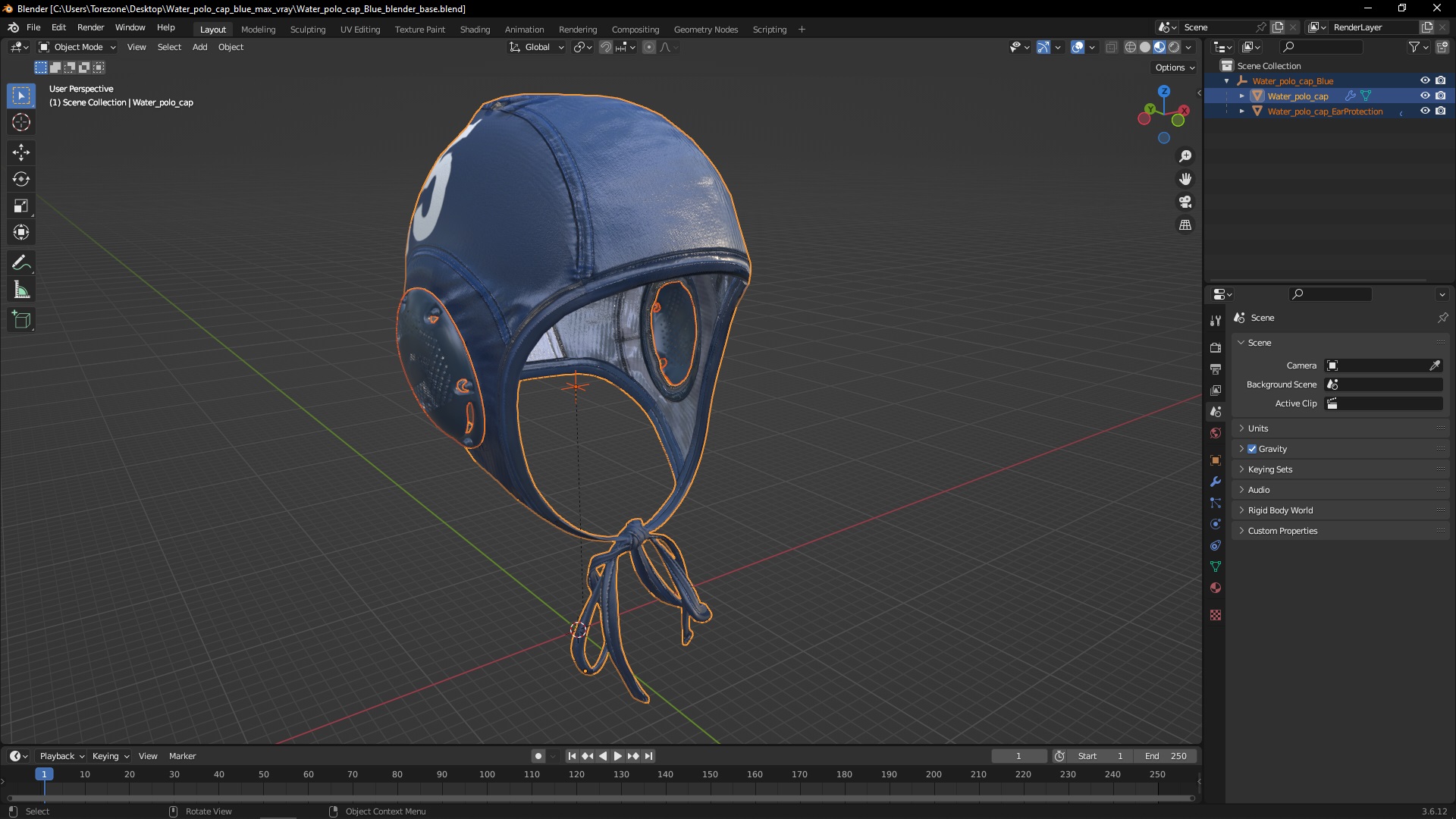Click the current frame number field
The image size is (1456, 819).
[1018, 756]
